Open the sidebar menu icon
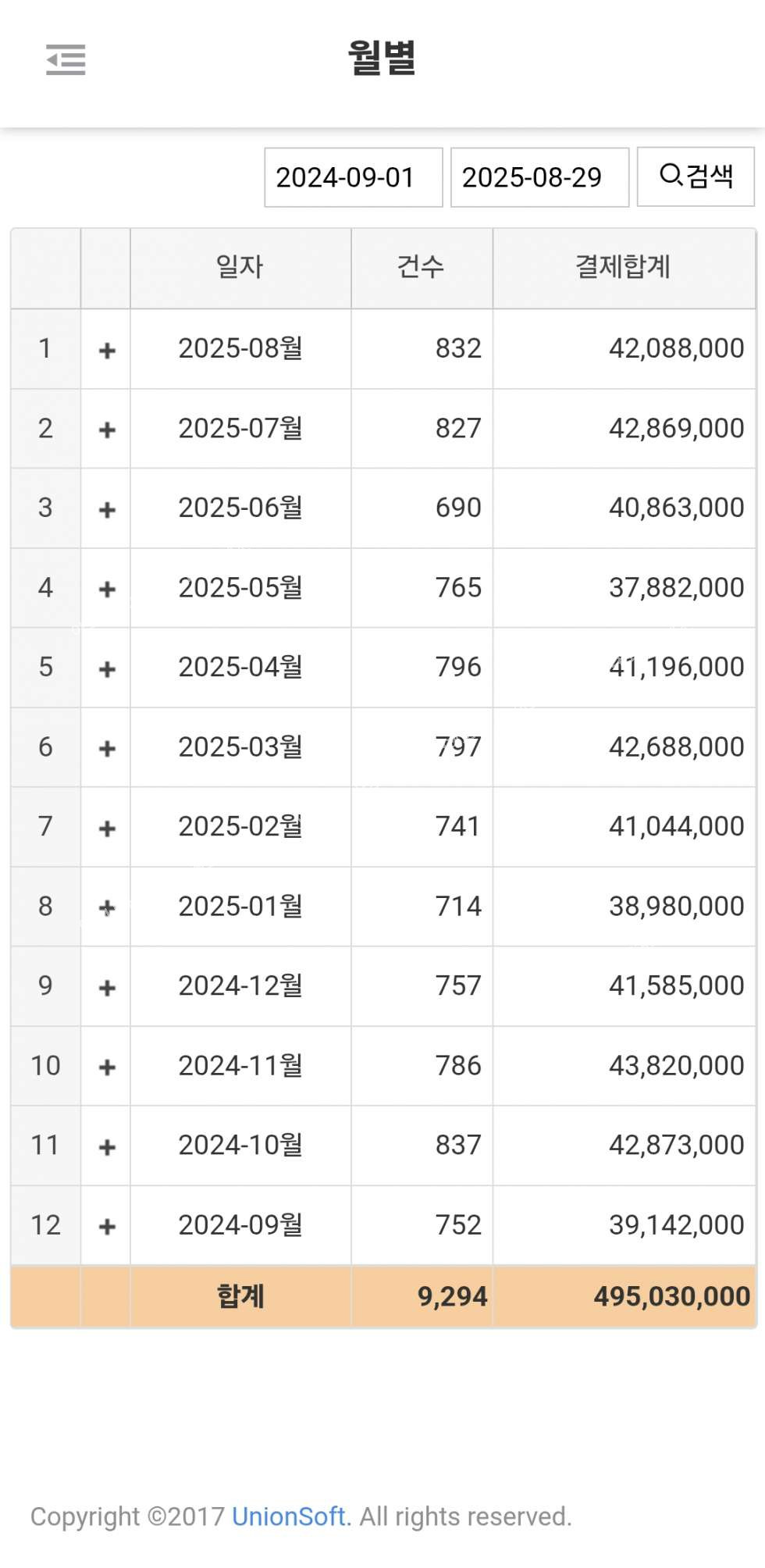Viewport: 765px width, 1568px height. 66,60
